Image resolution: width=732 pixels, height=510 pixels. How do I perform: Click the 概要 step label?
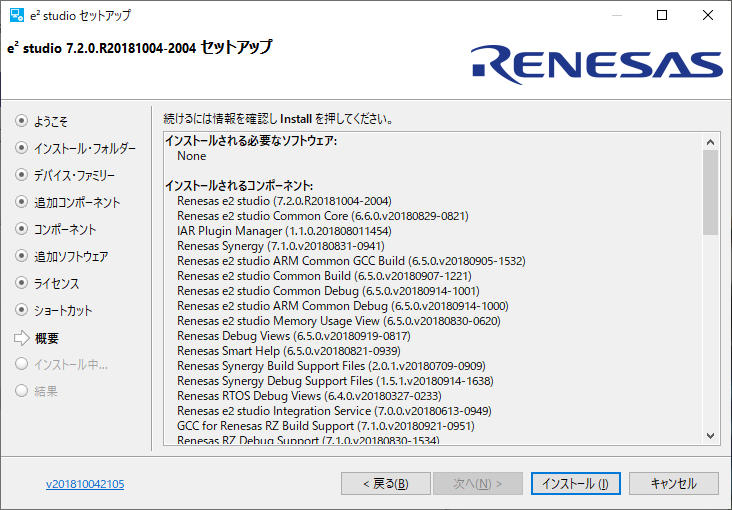pyautogui.click(x=47, y=338)
